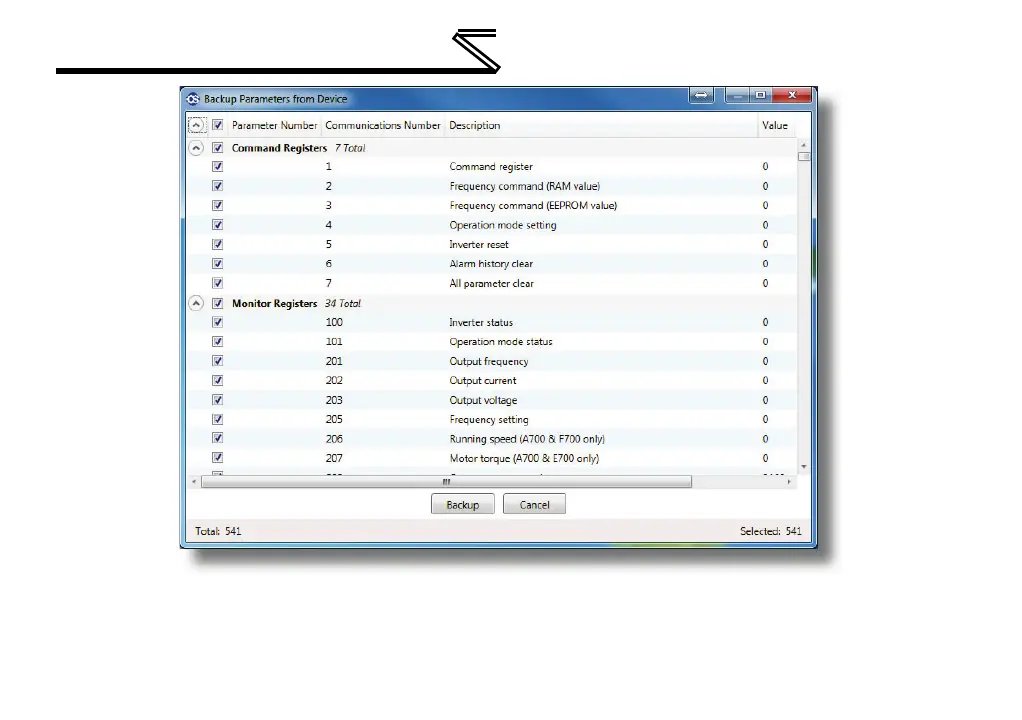
Task: Uncheck the select-all checkbox in header
Action: (x=217, y=126)
